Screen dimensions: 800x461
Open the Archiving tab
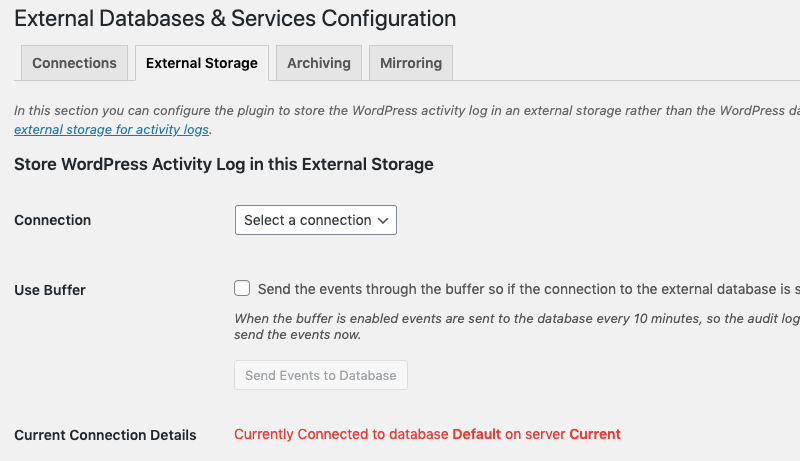(x=318, y=63)
